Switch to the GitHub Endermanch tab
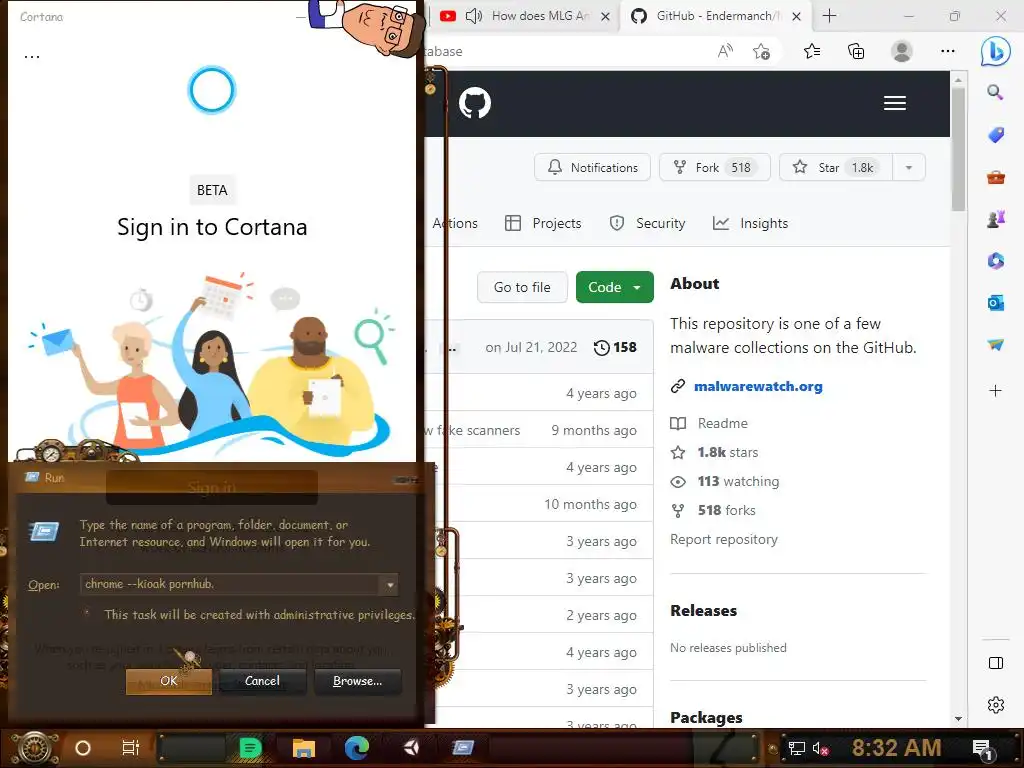Image resolution: width=1024 pixels, height=768 pixels. coord(718,16)
